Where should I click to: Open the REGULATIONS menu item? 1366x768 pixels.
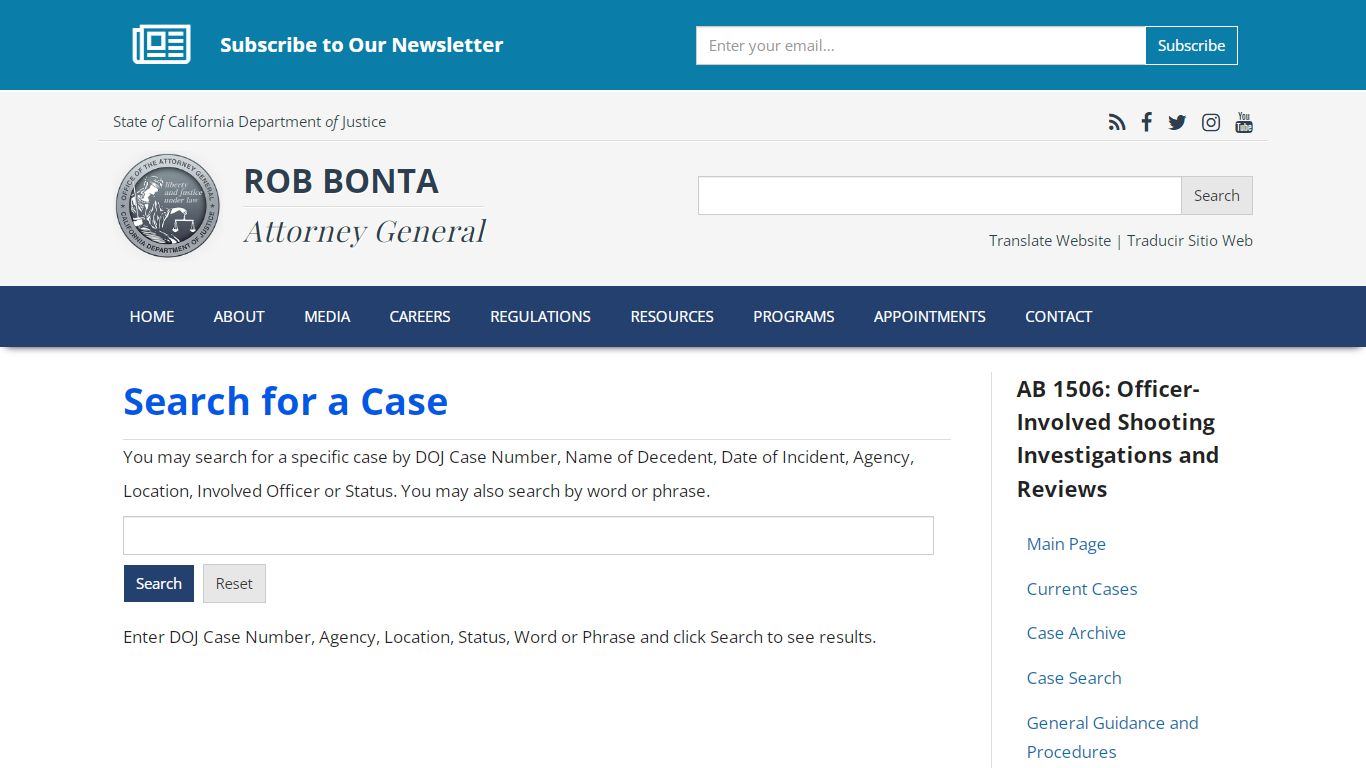(540, 316)
